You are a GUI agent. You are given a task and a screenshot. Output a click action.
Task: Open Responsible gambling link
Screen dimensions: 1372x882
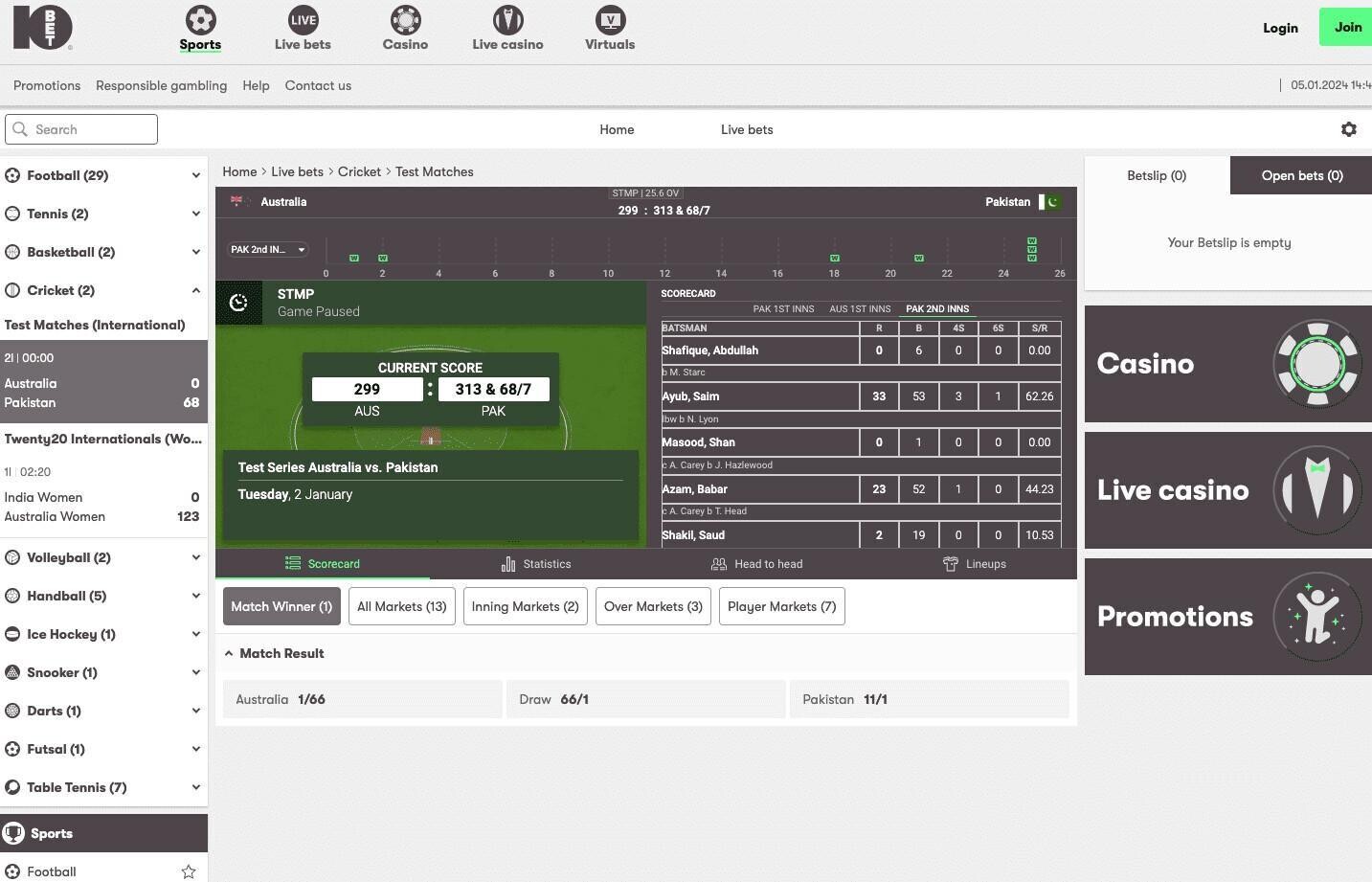(161, 85)
